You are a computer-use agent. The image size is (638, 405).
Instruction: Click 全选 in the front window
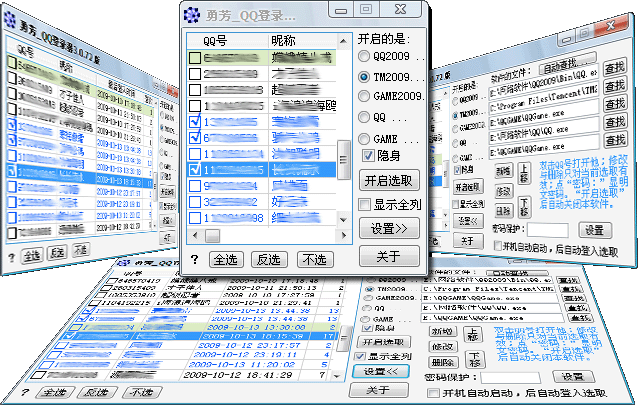pyautogui.click(x=226, y=259)
